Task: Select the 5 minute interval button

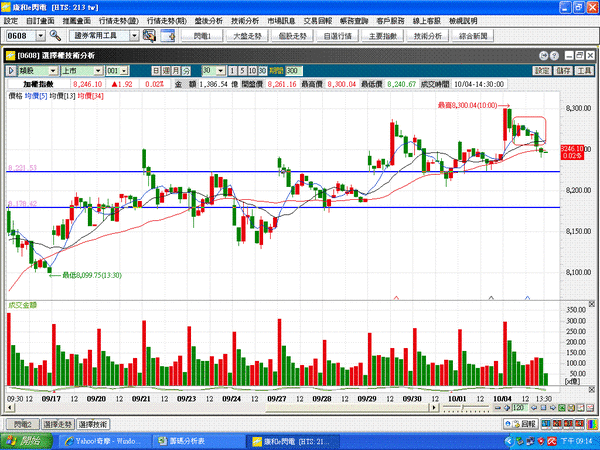Action: tap(243, 71)
